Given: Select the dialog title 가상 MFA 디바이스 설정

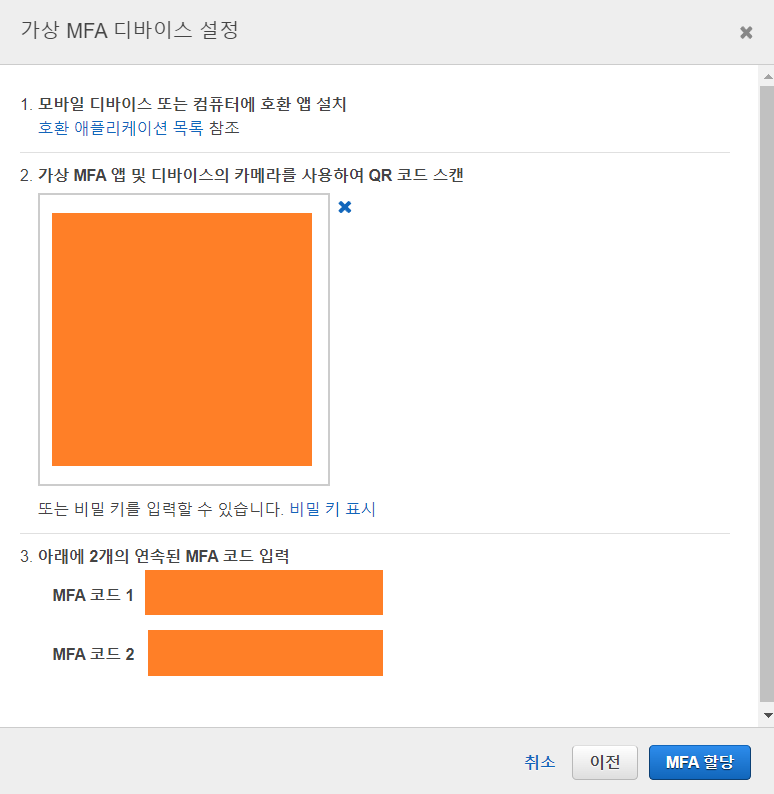Looking at the screenshot, I should [x=130, y=30].
